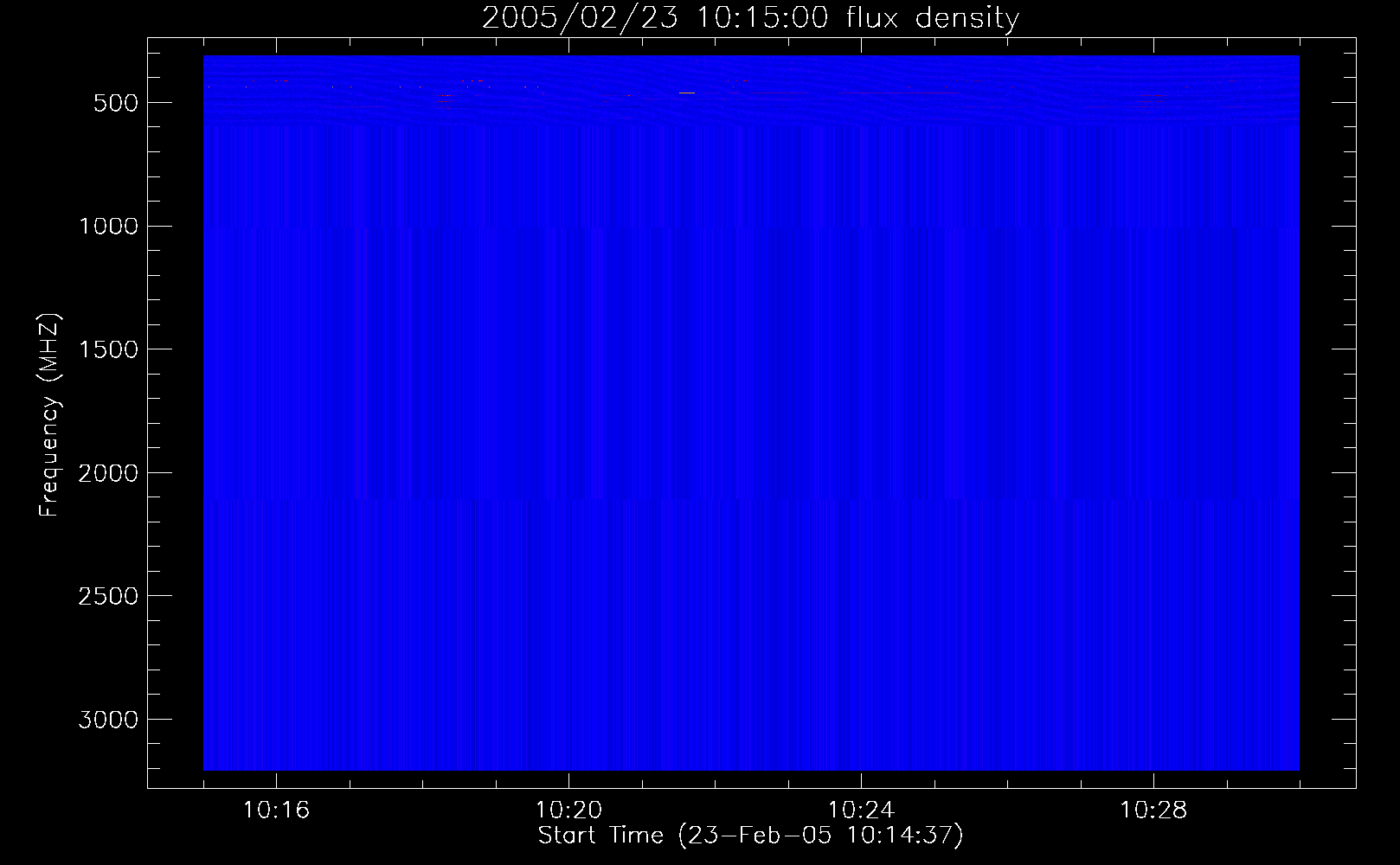Click the 3000 frequency tick label
The height and width of the screenshot is (865, 1400).
[108, 721]
